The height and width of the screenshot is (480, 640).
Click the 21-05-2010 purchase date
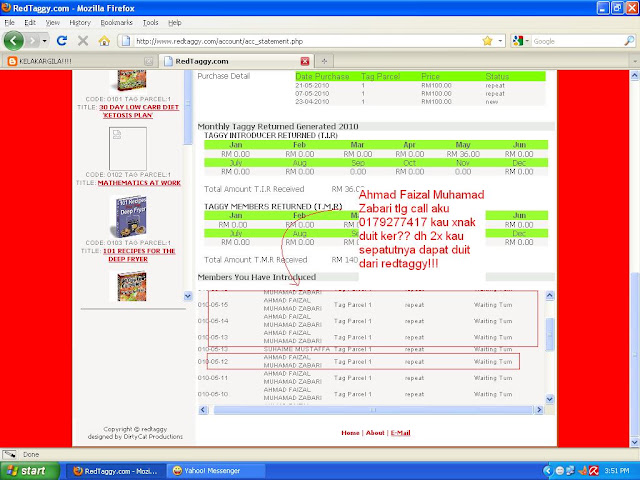click(x=312, y=86)
